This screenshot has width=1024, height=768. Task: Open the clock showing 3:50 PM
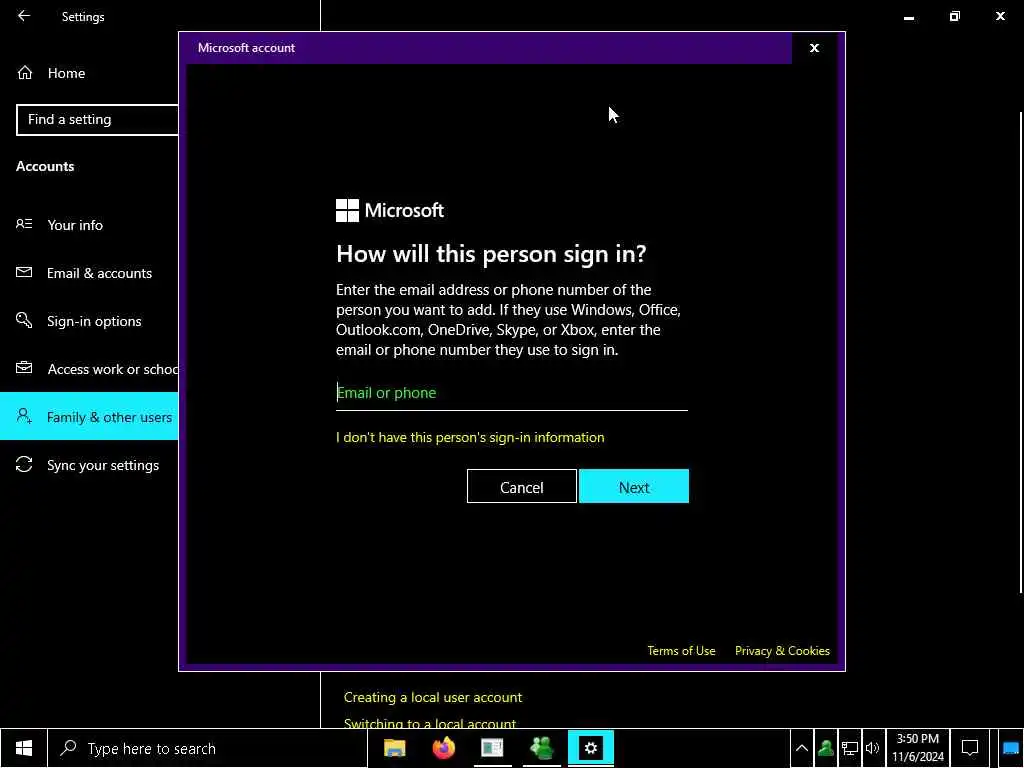(x=918, y=748)
